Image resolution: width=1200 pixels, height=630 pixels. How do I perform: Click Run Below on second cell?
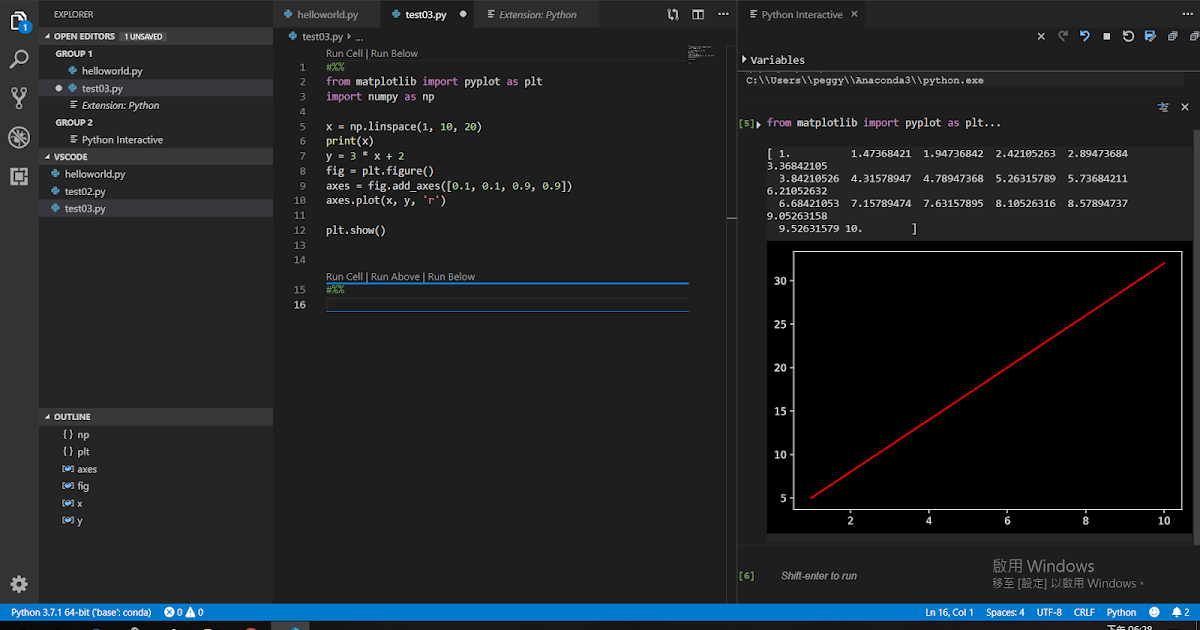452,276
